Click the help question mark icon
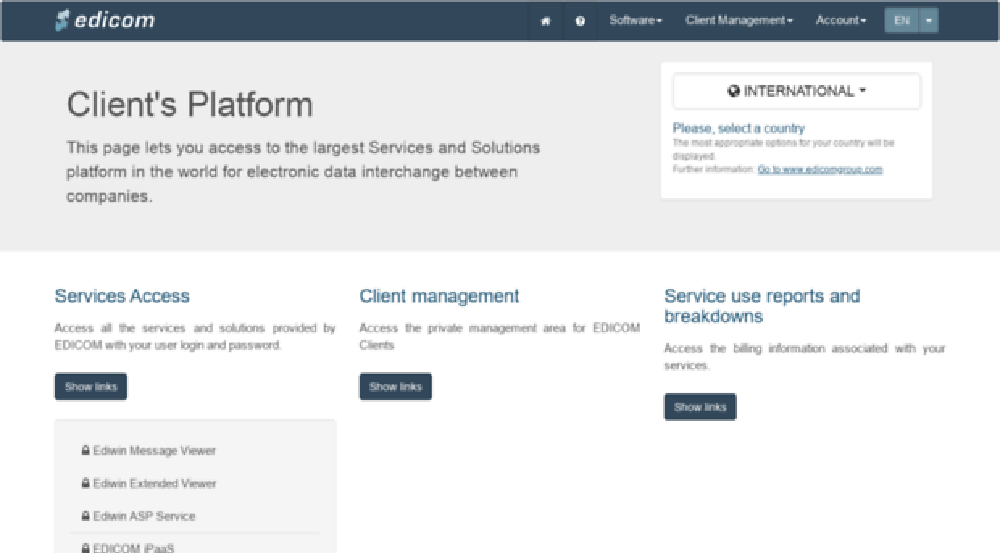Image resolution: width=1000 pixels, height=553 pixels. [580, 21]
